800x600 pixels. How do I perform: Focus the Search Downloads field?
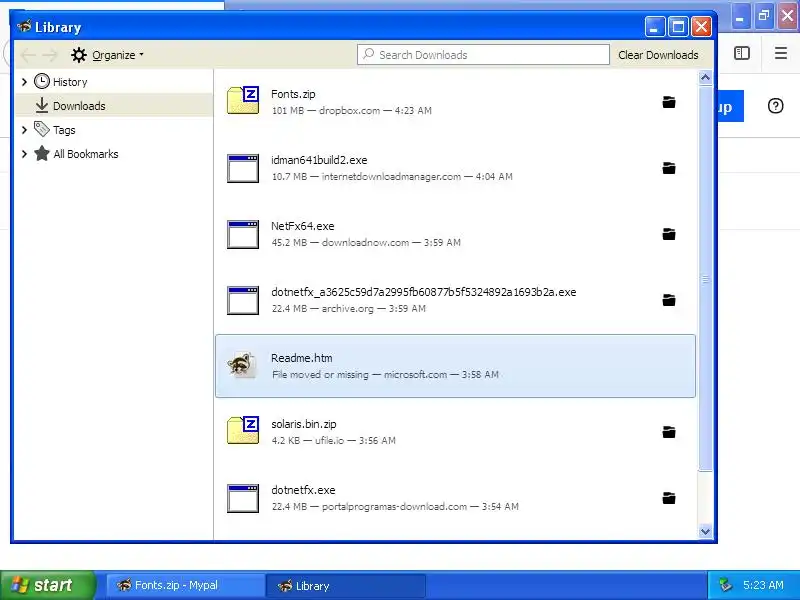pyautogui.click(x=483, y=55)
